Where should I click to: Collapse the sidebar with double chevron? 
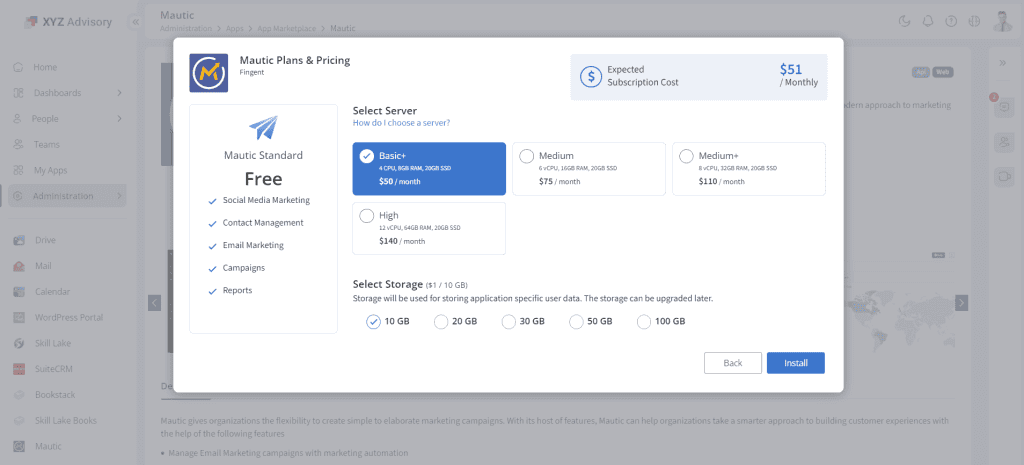pos(135,22)
